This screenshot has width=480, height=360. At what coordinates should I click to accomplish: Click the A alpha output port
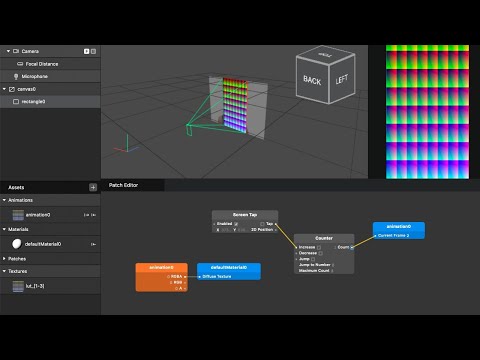point(185,288)
